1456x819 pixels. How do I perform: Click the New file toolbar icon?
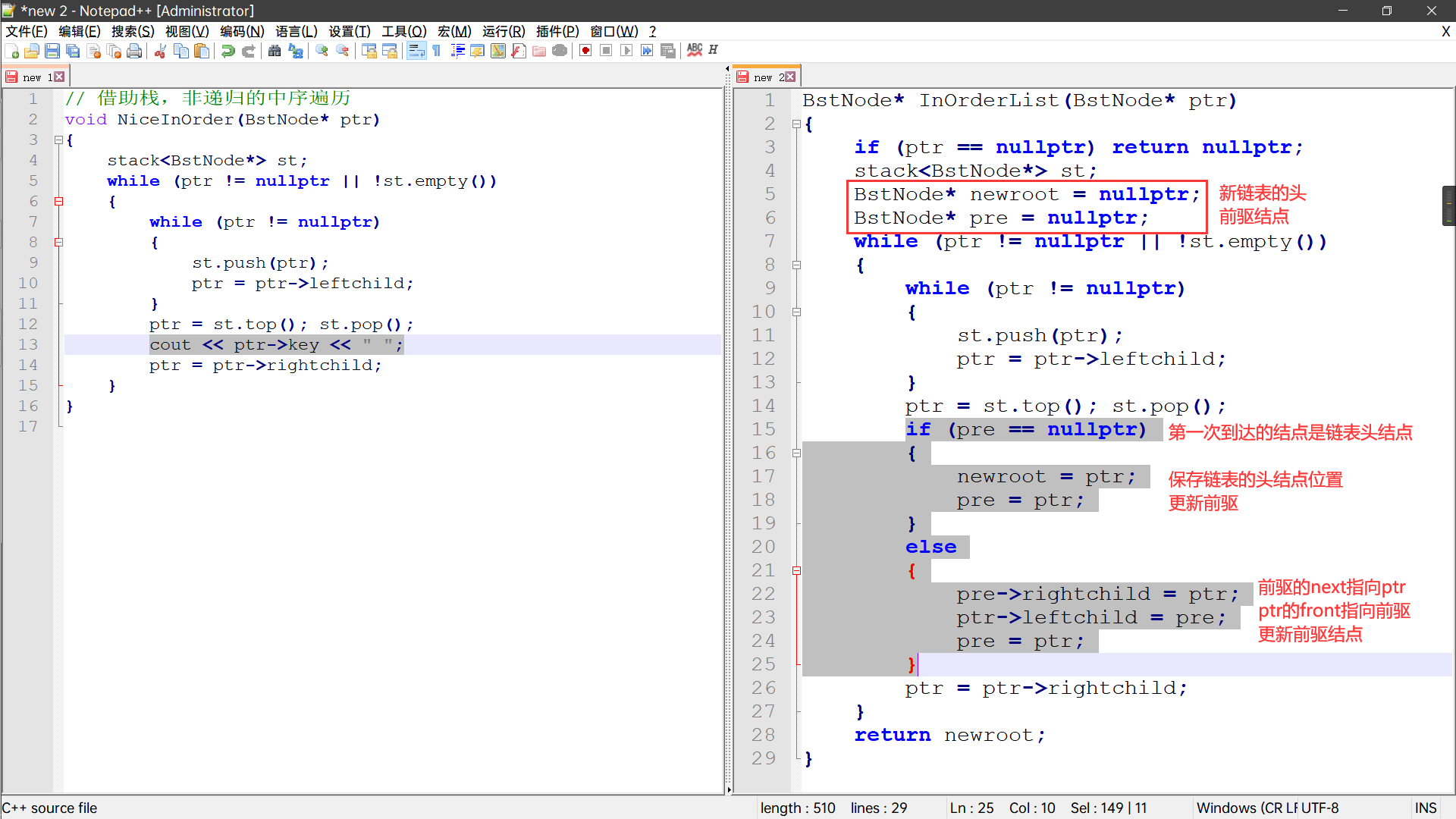click(12, 51)
